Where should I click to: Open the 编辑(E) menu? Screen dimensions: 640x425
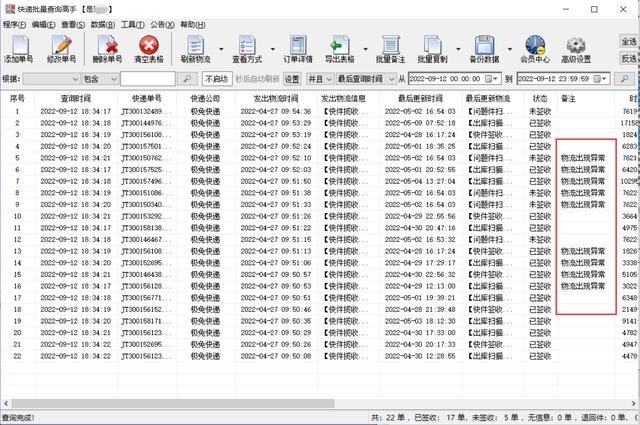click(44, 25)
